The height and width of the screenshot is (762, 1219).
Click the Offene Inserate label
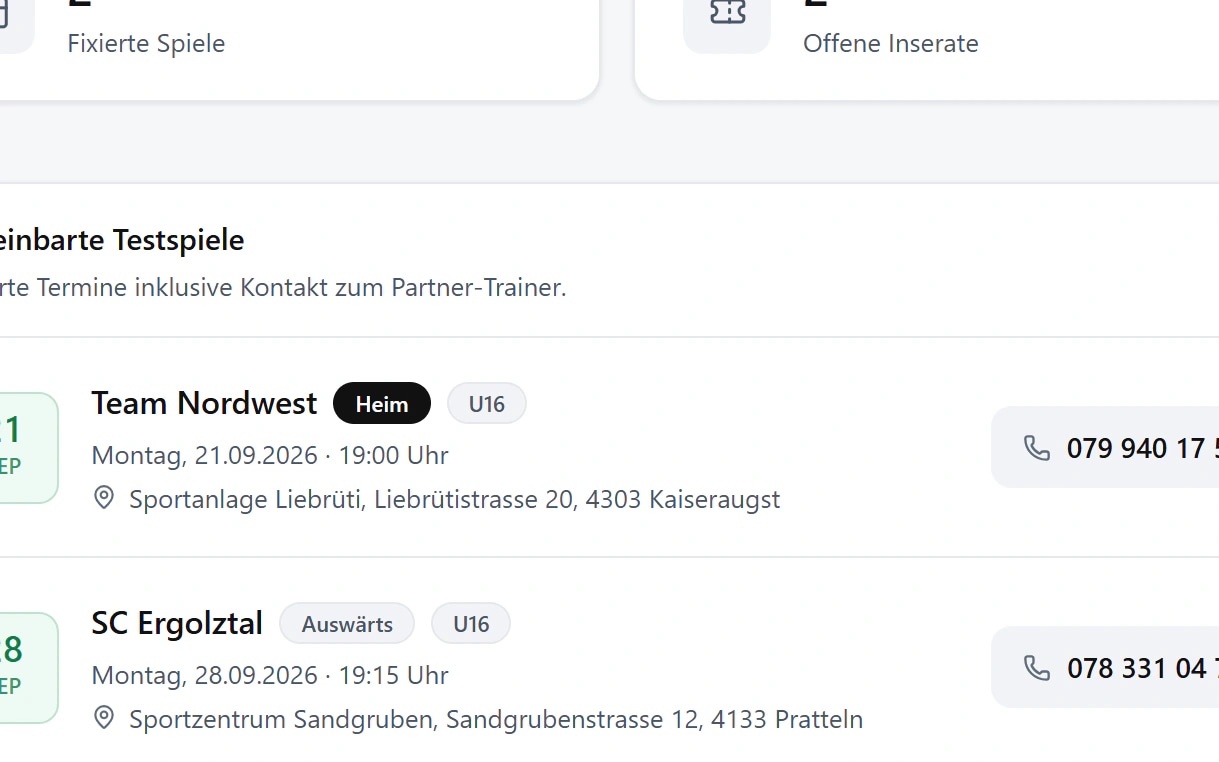tap(891, 43)
